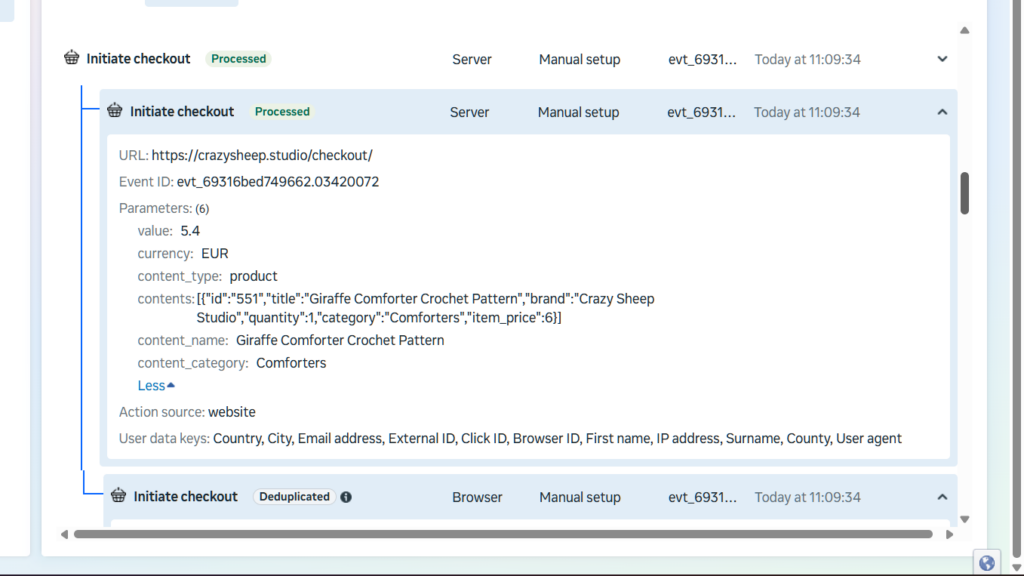Collapse the expanded Server event details chevron

pos(942,112)
